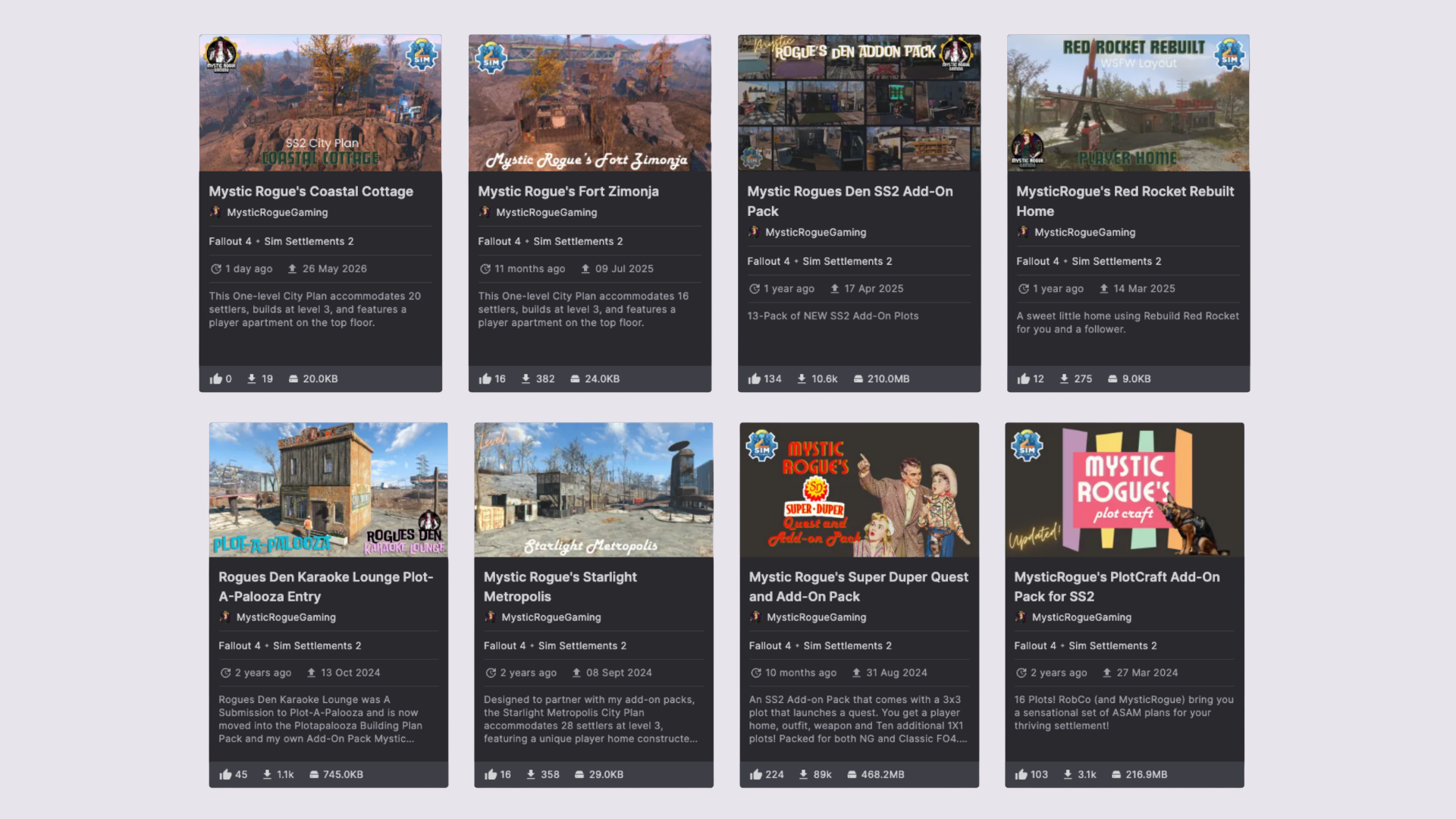Click updated clock icon beside '11 months ago'
Image resolution: width=1456 pixels, height=819 pixels.
485,268
